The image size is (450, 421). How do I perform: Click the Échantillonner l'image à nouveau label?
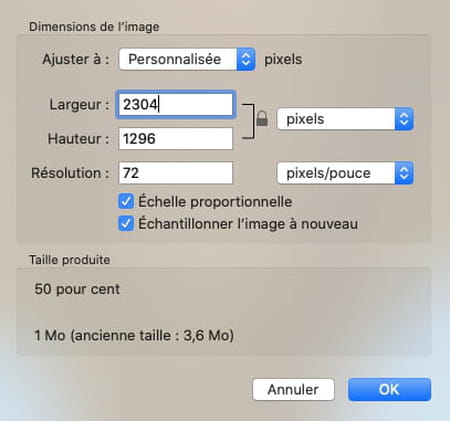248,224
